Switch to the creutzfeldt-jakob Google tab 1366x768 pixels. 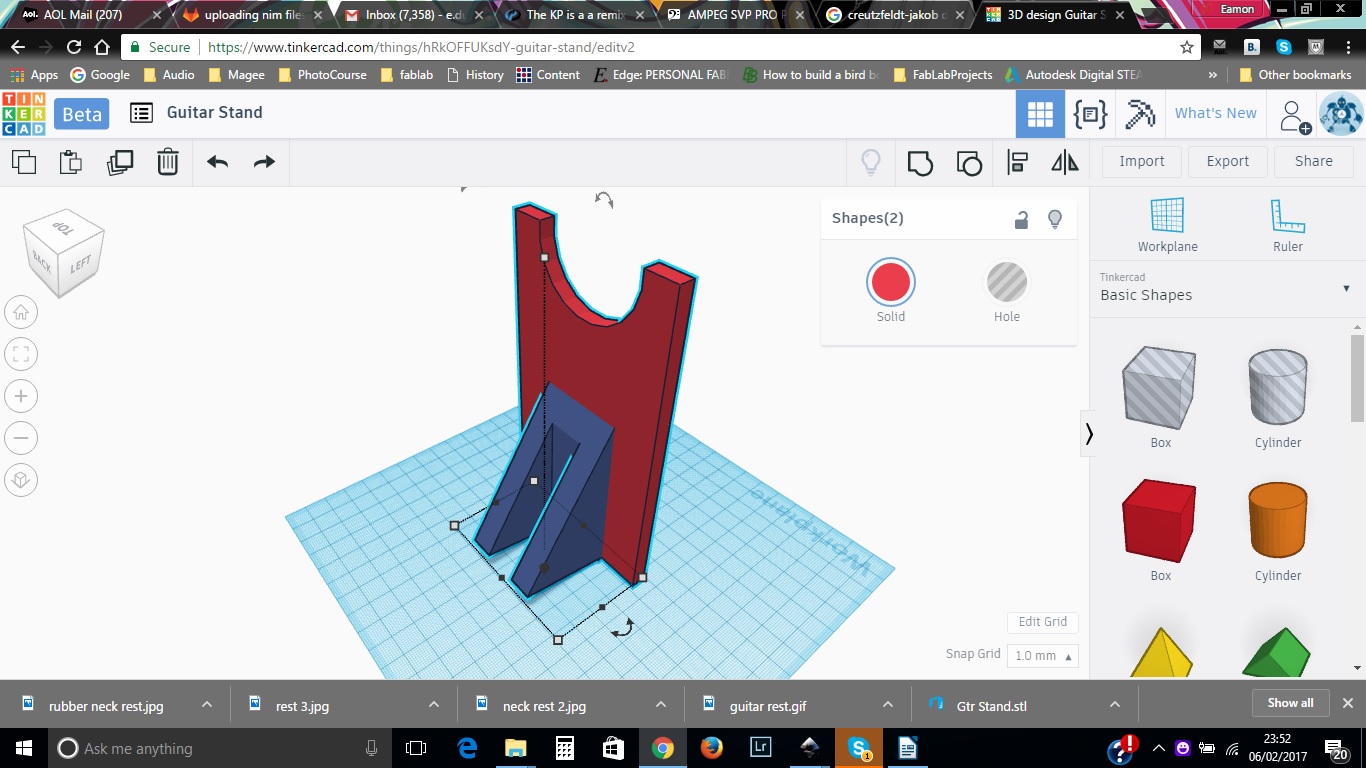[x=897, y=15]
